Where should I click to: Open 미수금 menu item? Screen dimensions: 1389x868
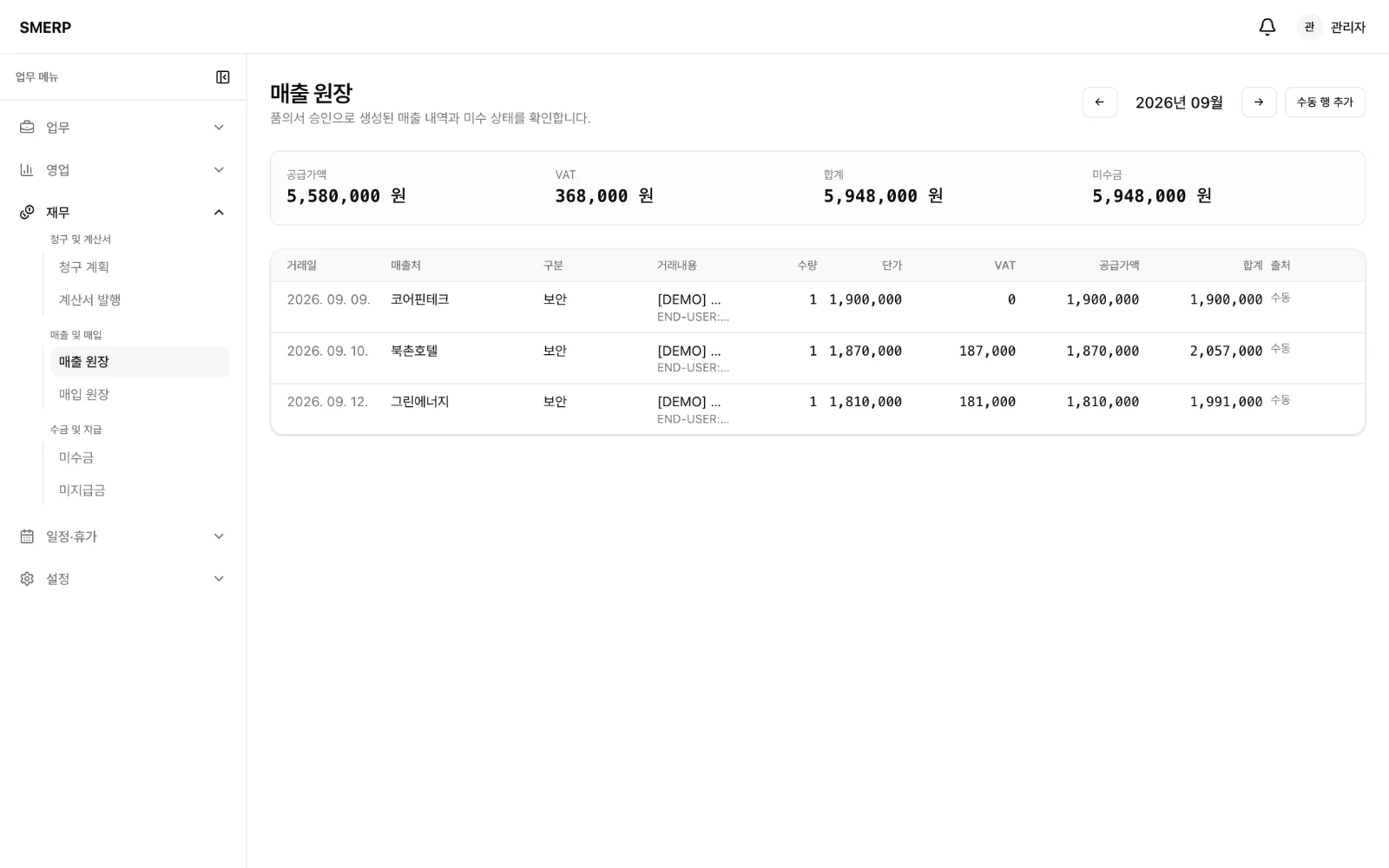click(x=141, y=457)
